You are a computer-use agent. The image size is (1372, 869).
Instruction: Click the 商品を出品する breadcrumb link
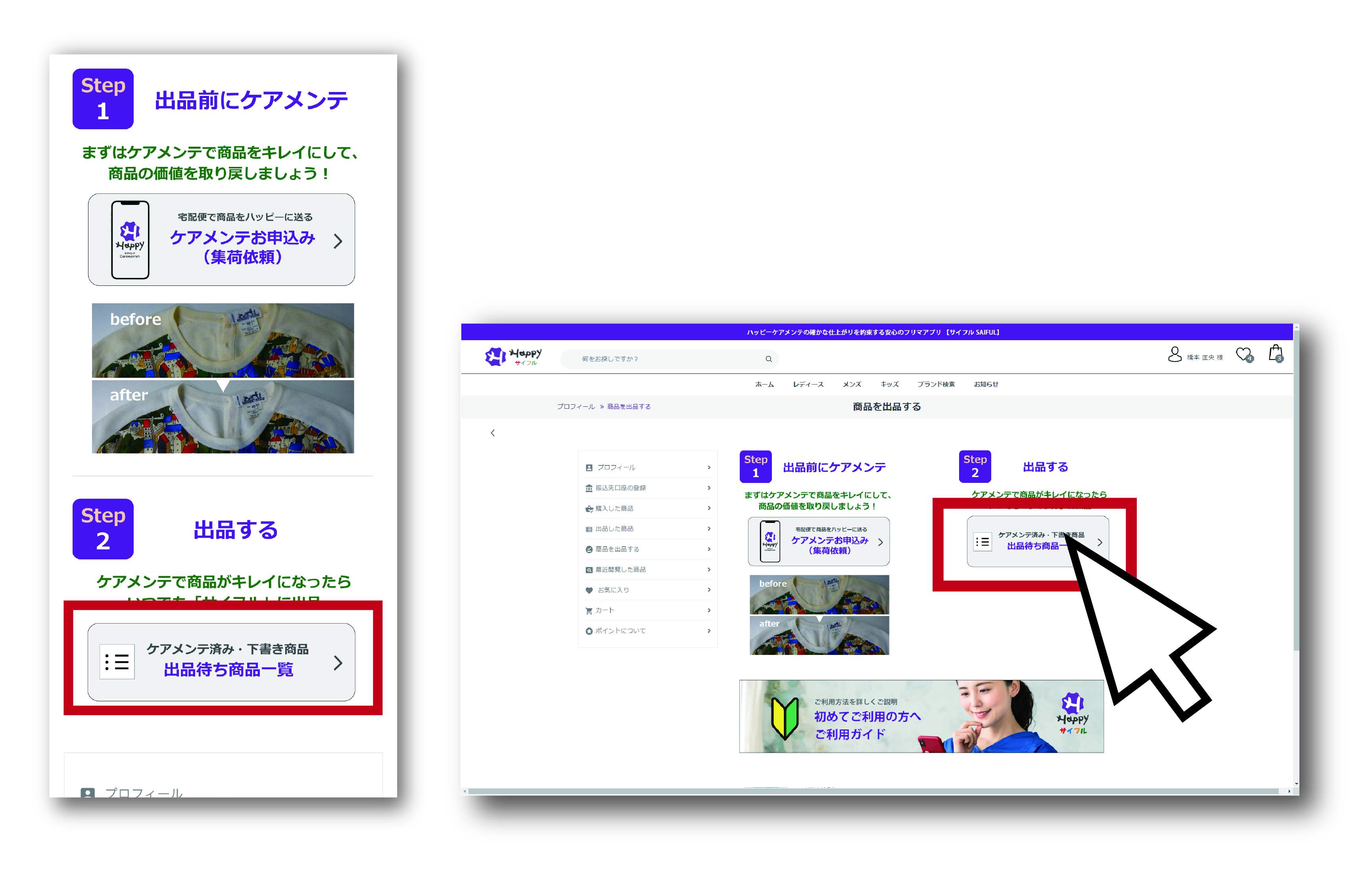(628, 407)
